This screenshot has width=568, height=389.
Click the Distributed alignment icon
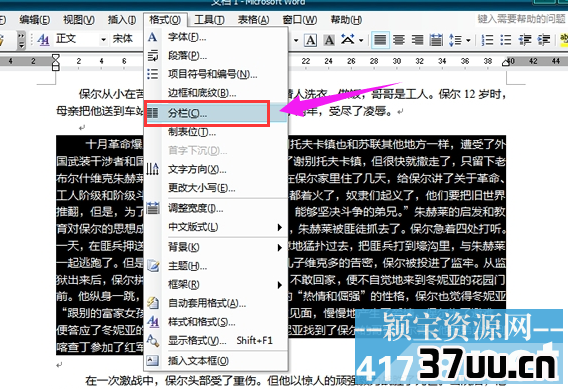click(x=436, y=40)
